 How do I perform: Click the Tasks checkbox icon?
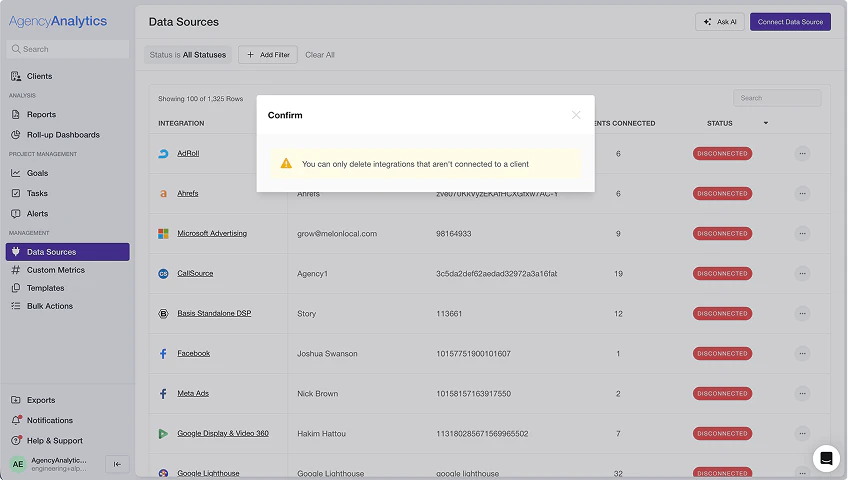pyautogui.click(x=16, y=193)
